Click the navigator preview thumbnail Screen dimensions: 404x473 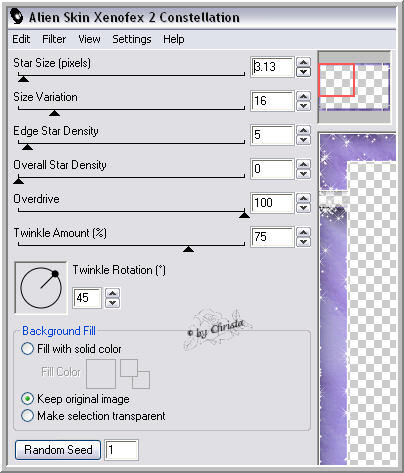(x=354, y=87)
